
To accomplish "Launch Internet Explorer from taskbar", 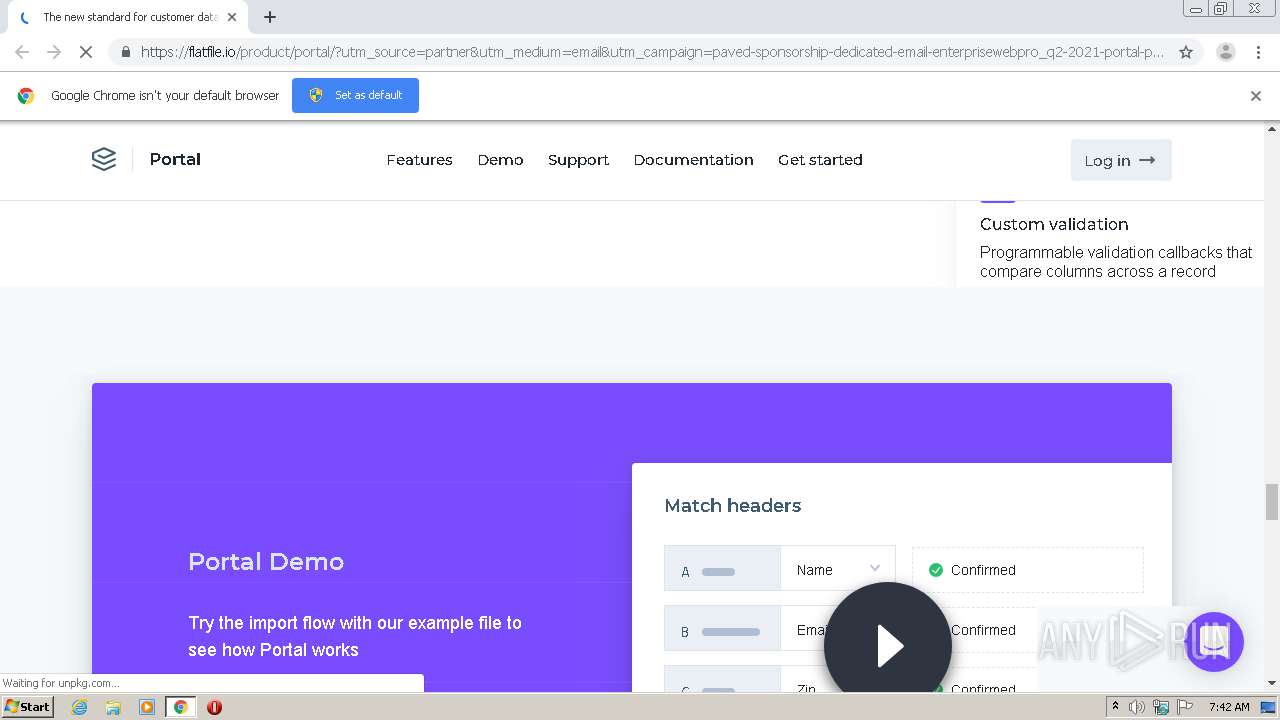I will coord(80,707).
